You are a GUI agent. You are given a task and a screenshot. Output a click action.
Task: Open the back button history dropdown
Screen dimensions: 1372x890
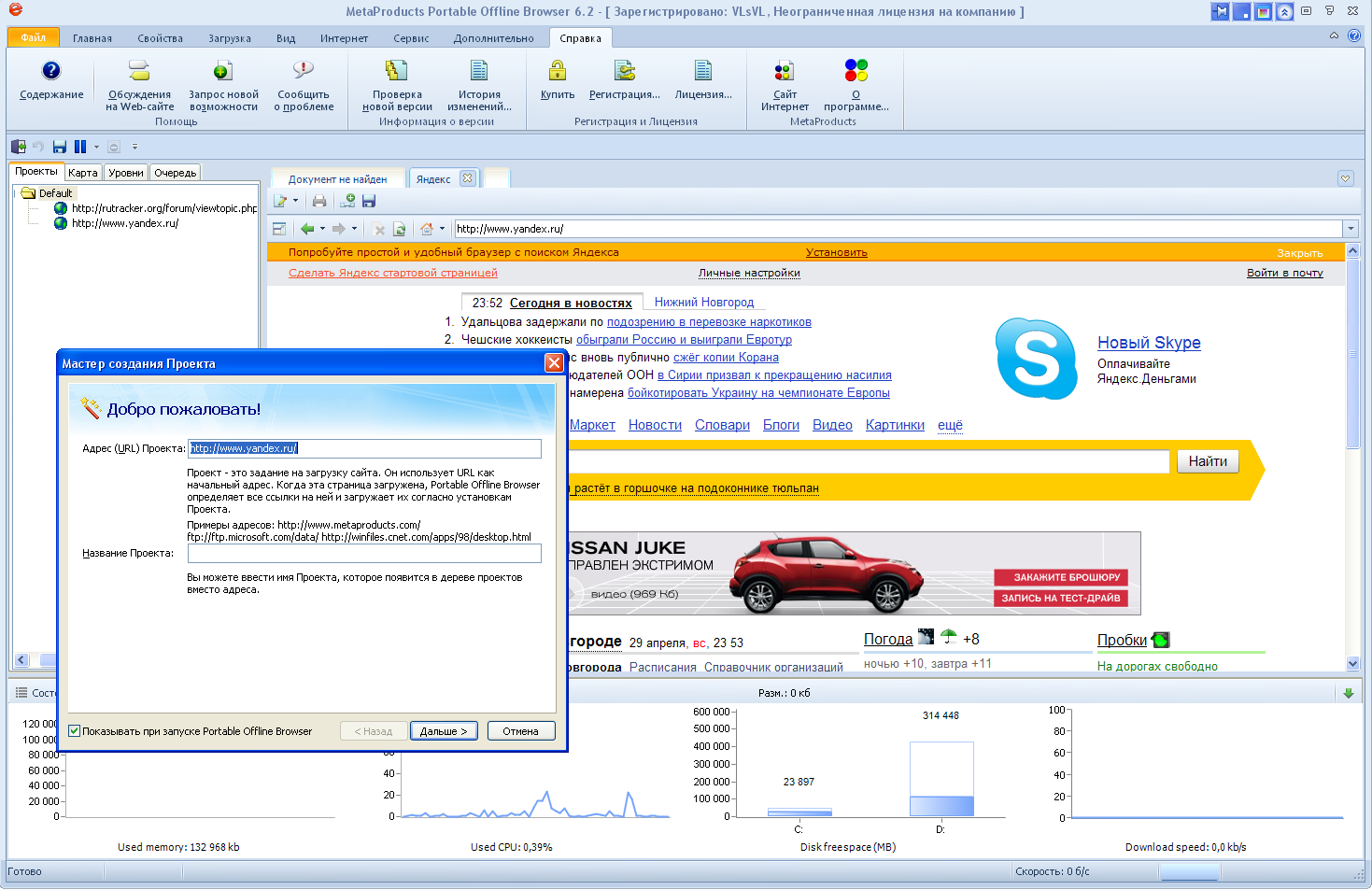[322, 229]
